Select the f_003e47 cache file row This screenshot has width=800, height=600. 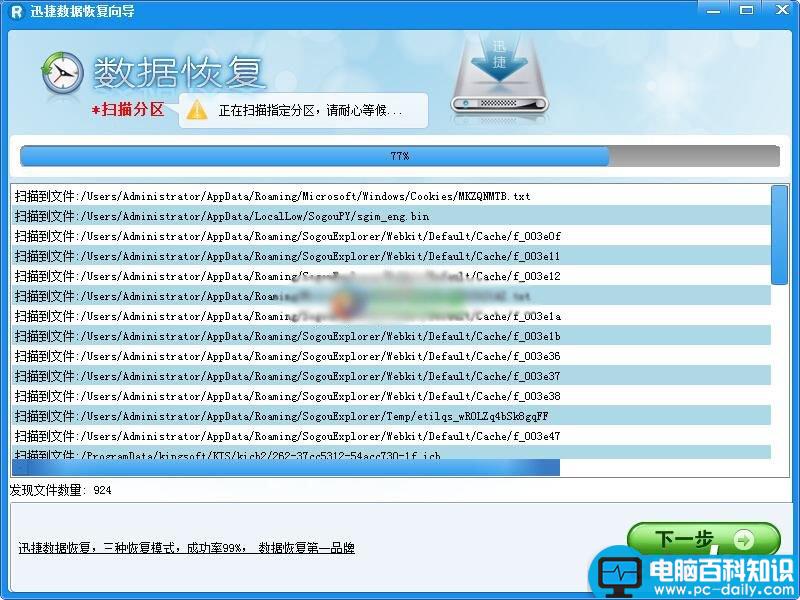click(x=391, y=436)
